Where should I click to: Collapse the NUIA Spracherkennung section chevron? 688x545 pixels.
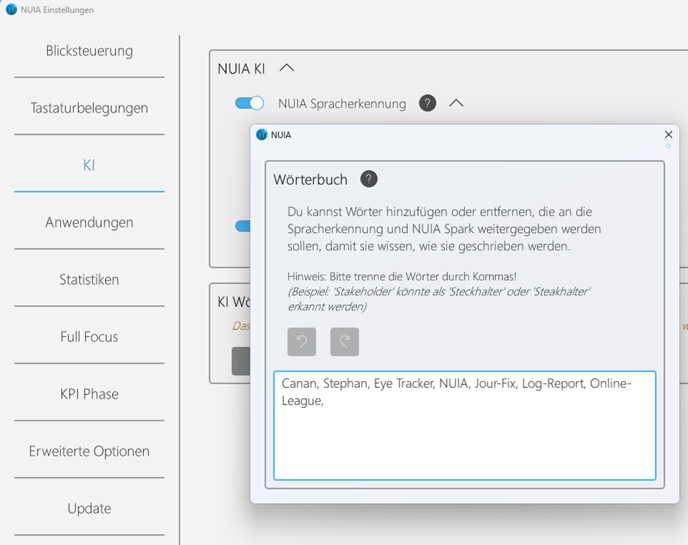pyautogui.click(x=456, y=103)
